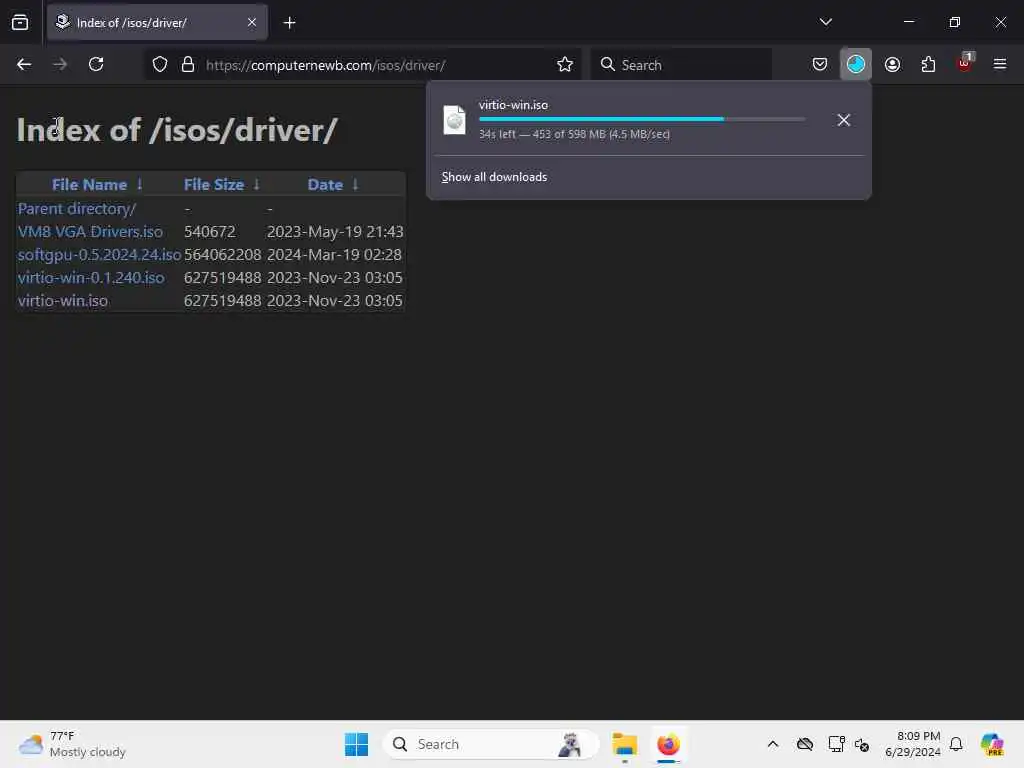This screenshot has height=768, width=1024.
Task: Open a new tab with plus button
Action: [x=289, y=23]
